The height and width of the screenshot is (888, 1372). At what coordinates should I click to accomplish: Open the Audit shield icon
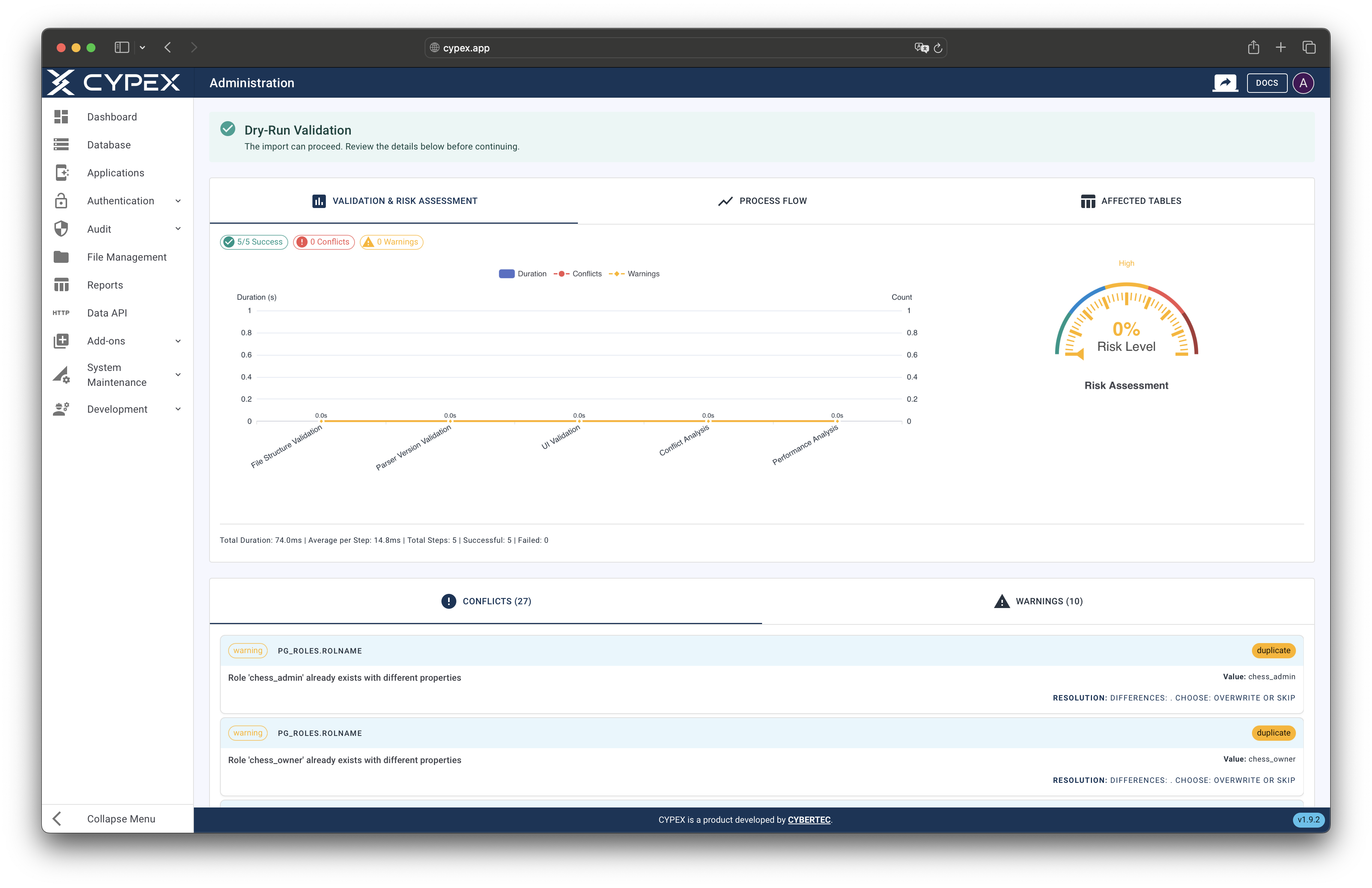61,229
